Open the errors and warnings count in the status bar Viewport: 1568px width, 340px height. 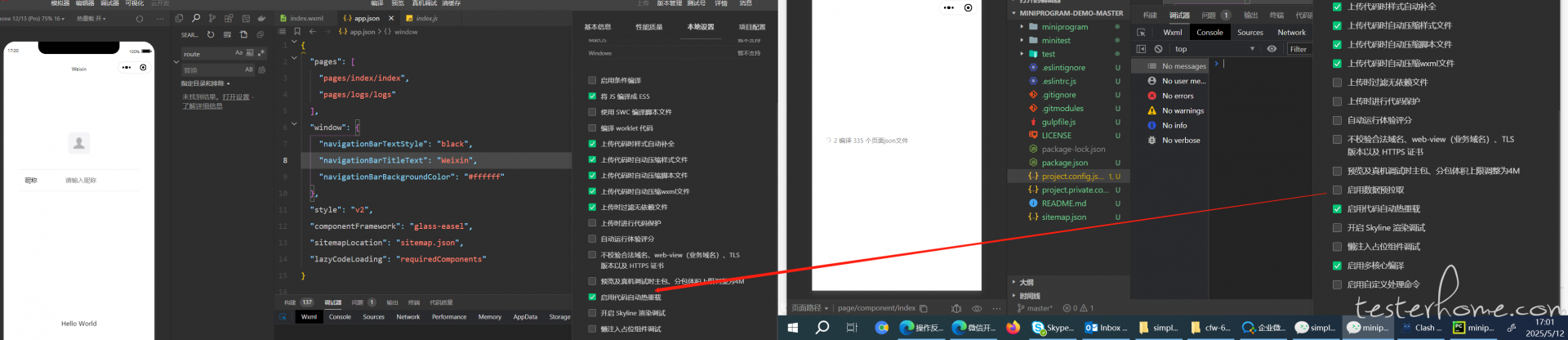coord(1078,308)
